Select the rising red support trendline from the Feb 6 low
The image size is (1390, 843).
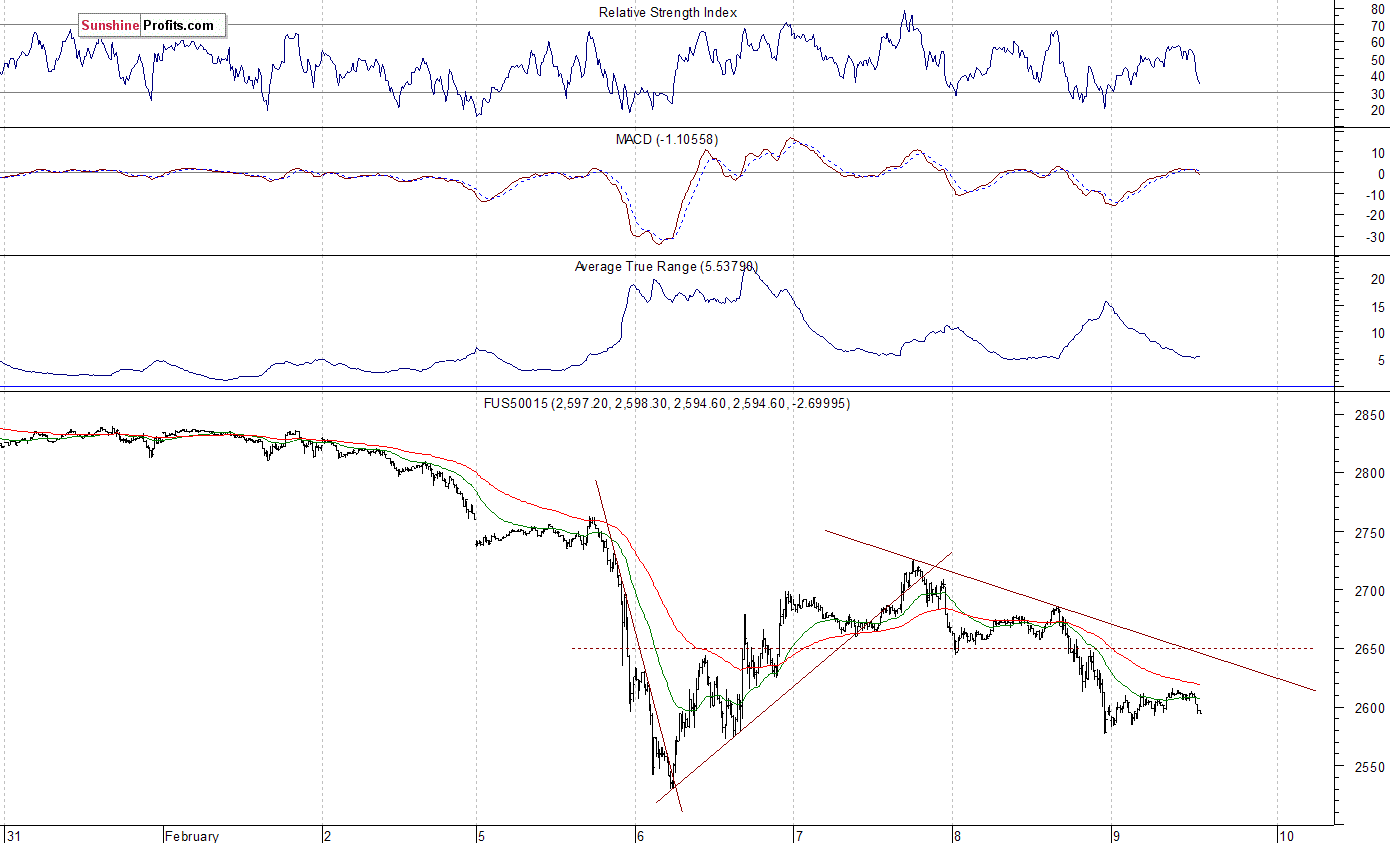point(804,677)
